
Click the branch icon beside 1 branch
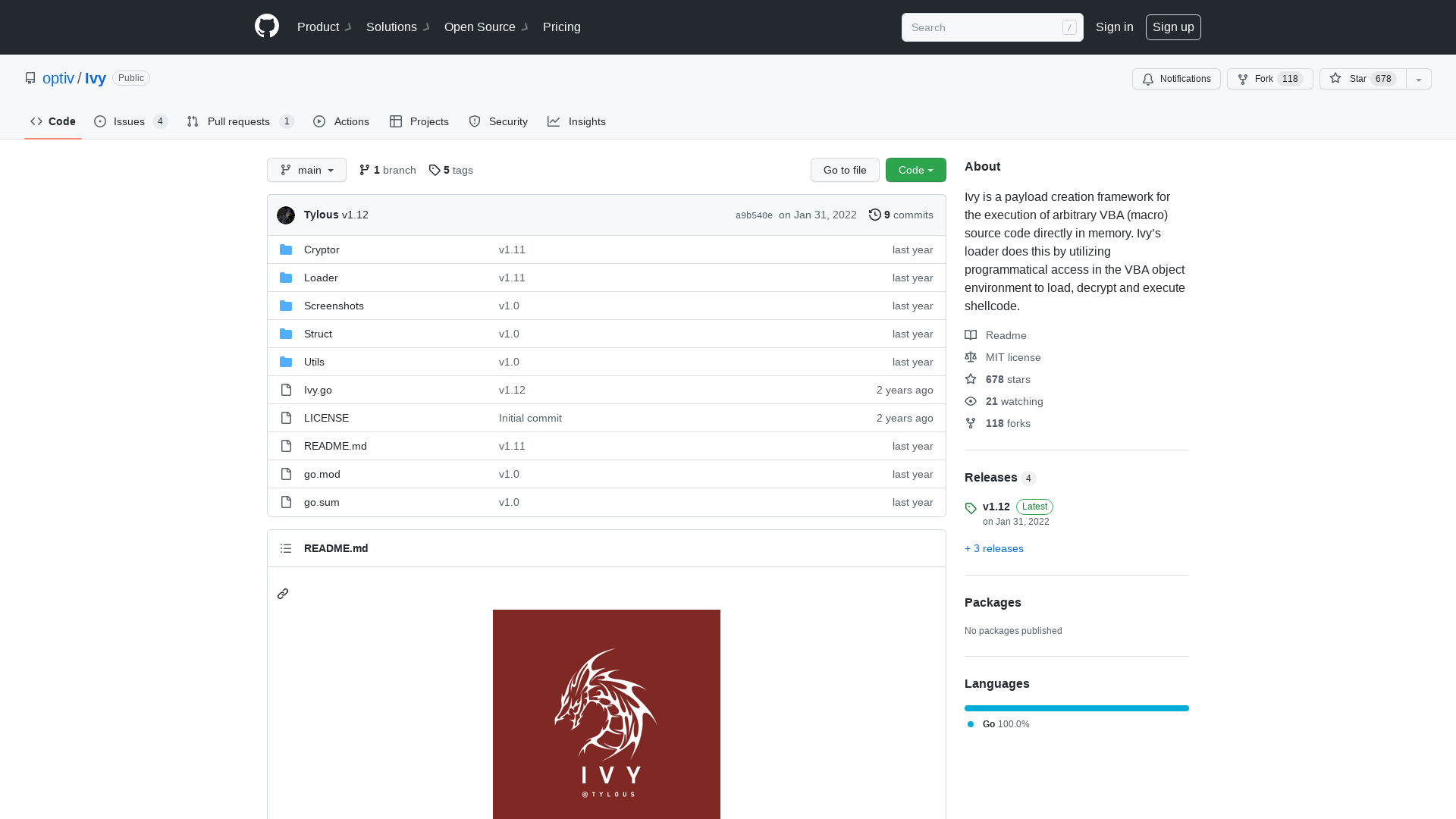(x=365, y=170)
